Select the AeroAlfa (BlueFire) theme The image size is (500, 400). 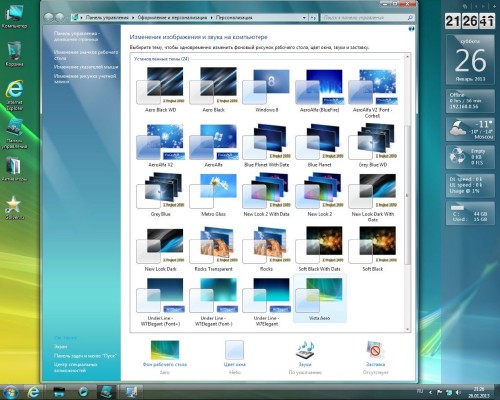[x=319, y=91]
